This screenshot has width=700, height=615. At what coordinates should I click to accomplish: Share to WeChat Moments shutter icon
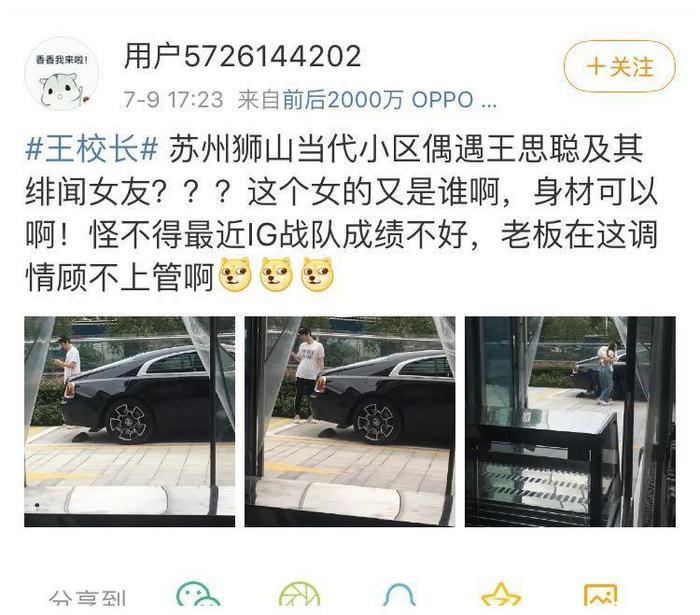(300, 594)
